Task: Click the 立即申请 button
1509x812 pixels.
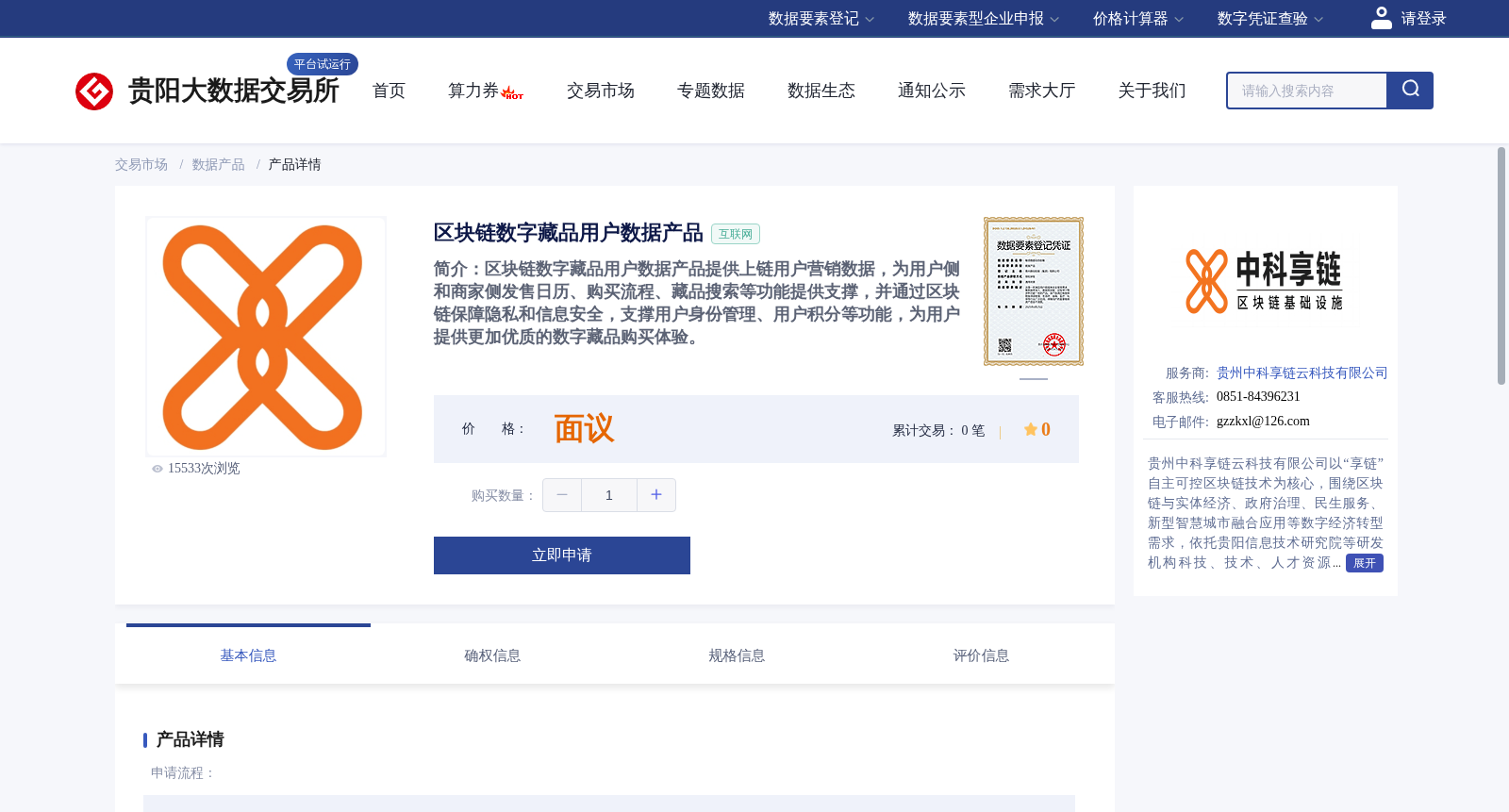Action: click(562, 555)
